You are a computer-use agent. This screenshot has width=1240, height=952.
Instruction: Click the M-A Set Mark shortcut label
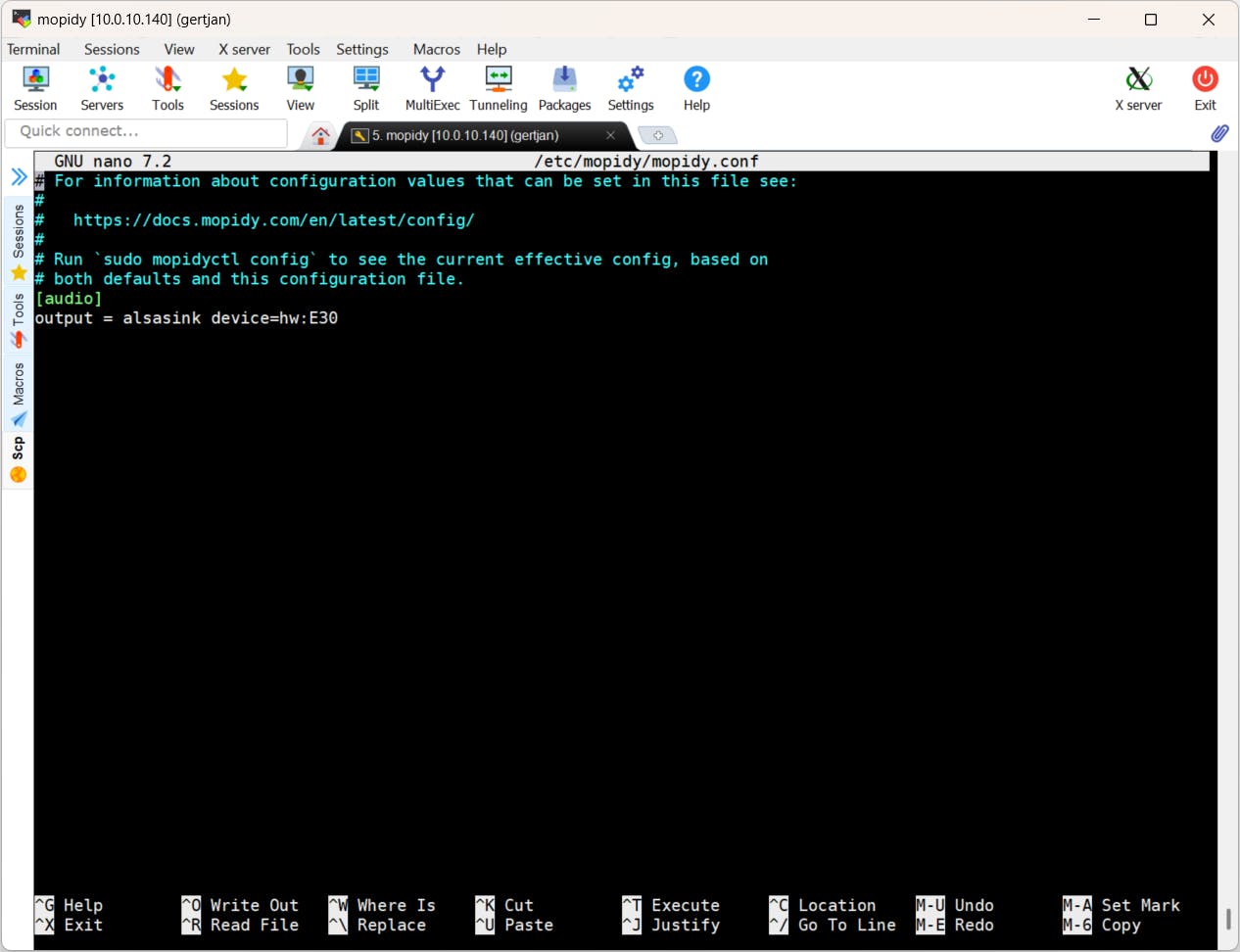pos(1121,906)
